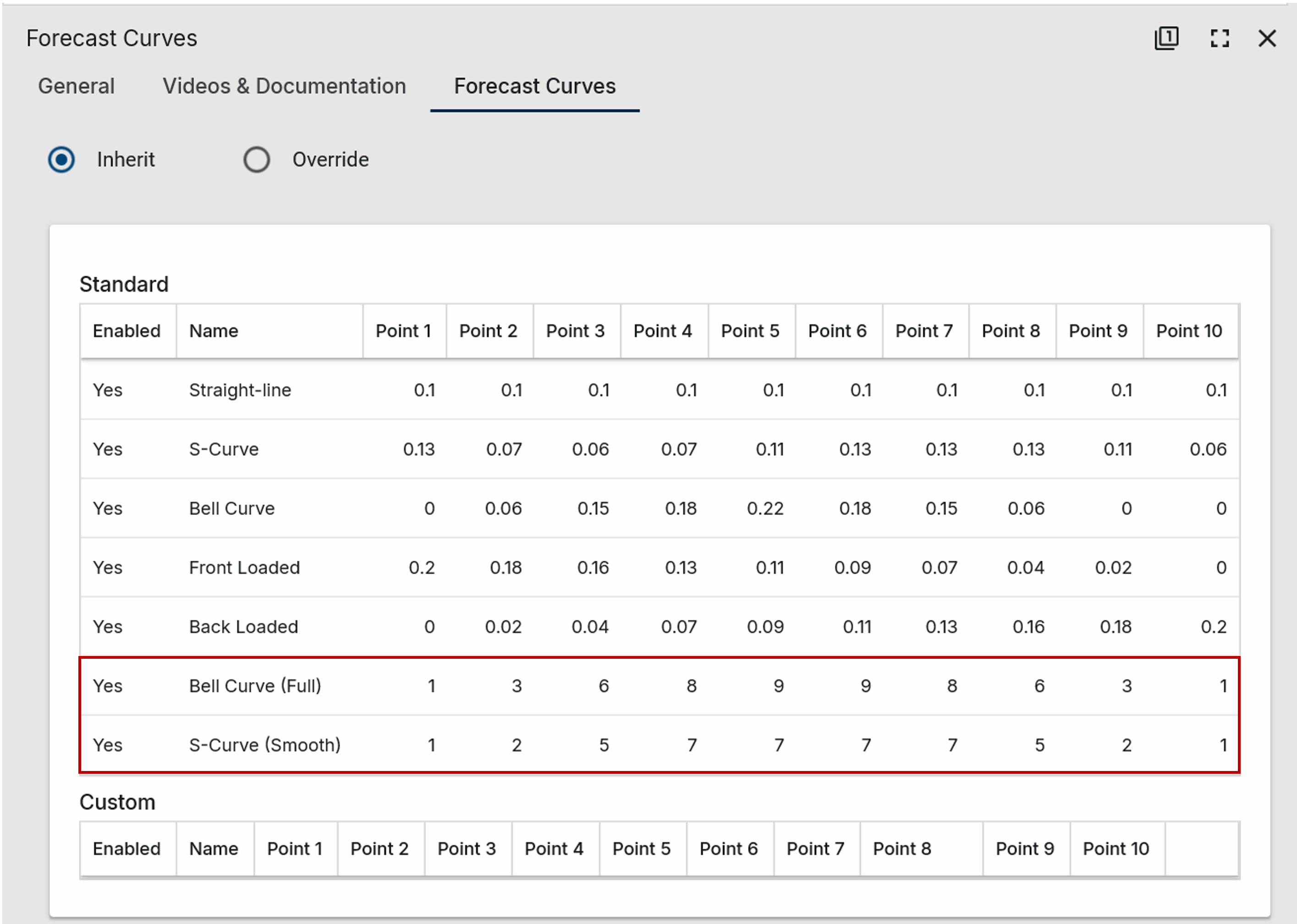Click the Forecast Curves tab
This screenshot has width=1297, height=924.
click(x=534, y=87)
